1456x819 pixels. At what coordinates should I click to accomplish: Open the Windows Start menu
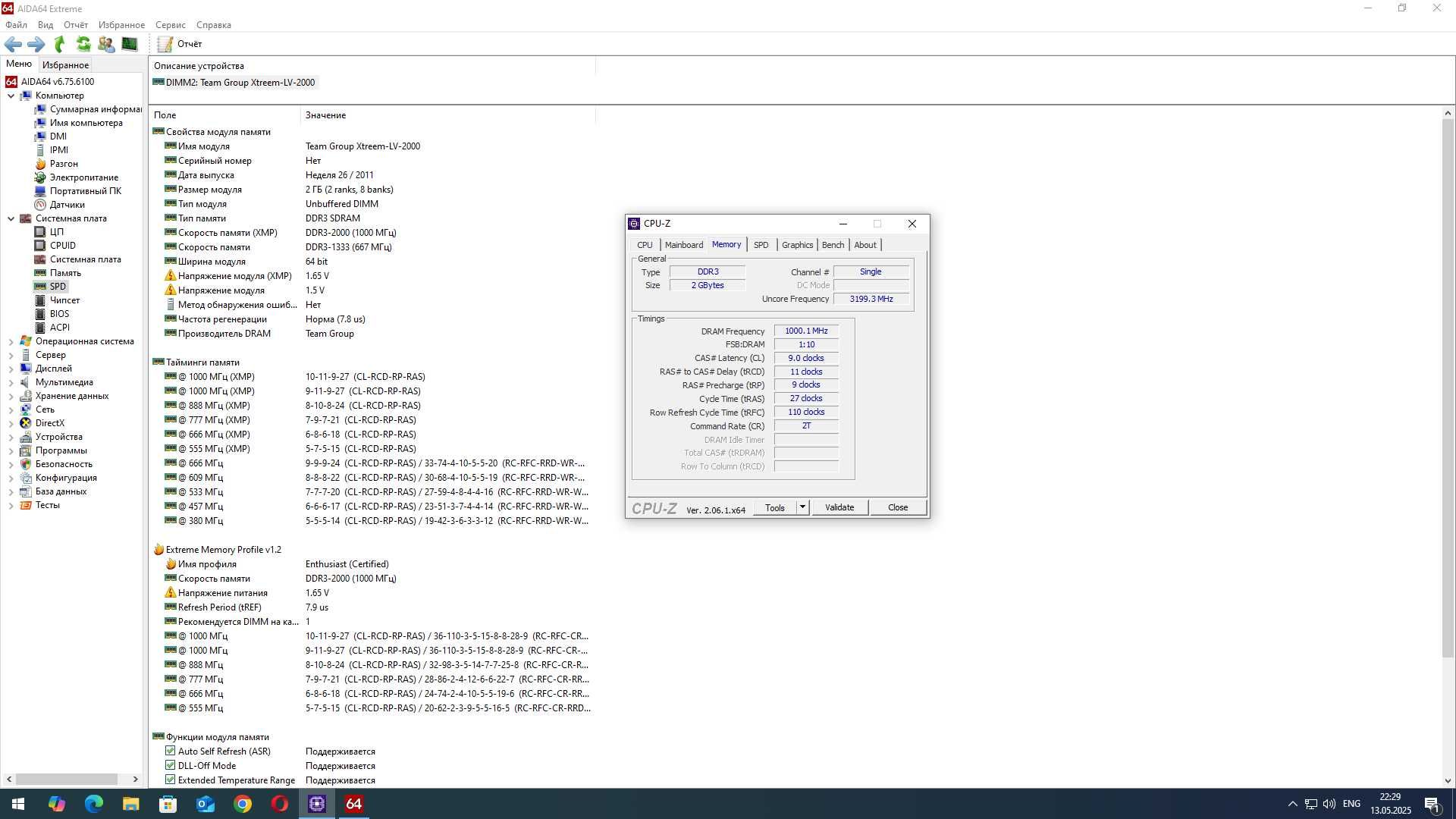point(18,804)
